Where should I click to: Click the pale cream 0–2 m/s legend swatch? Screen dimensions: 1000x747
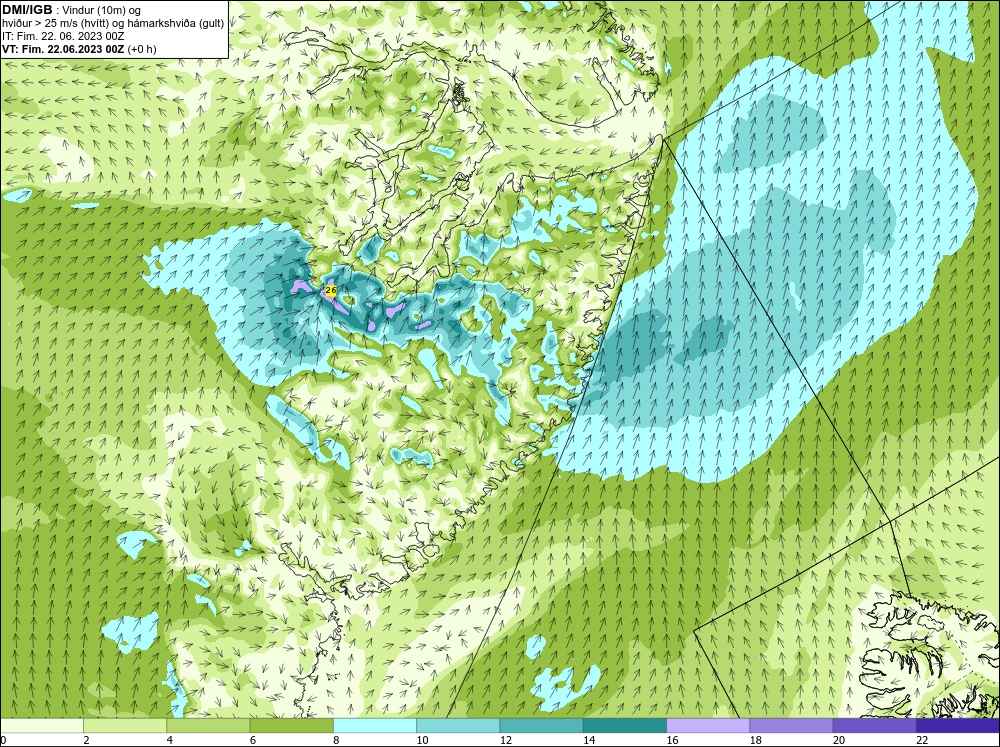pos(41,726)
